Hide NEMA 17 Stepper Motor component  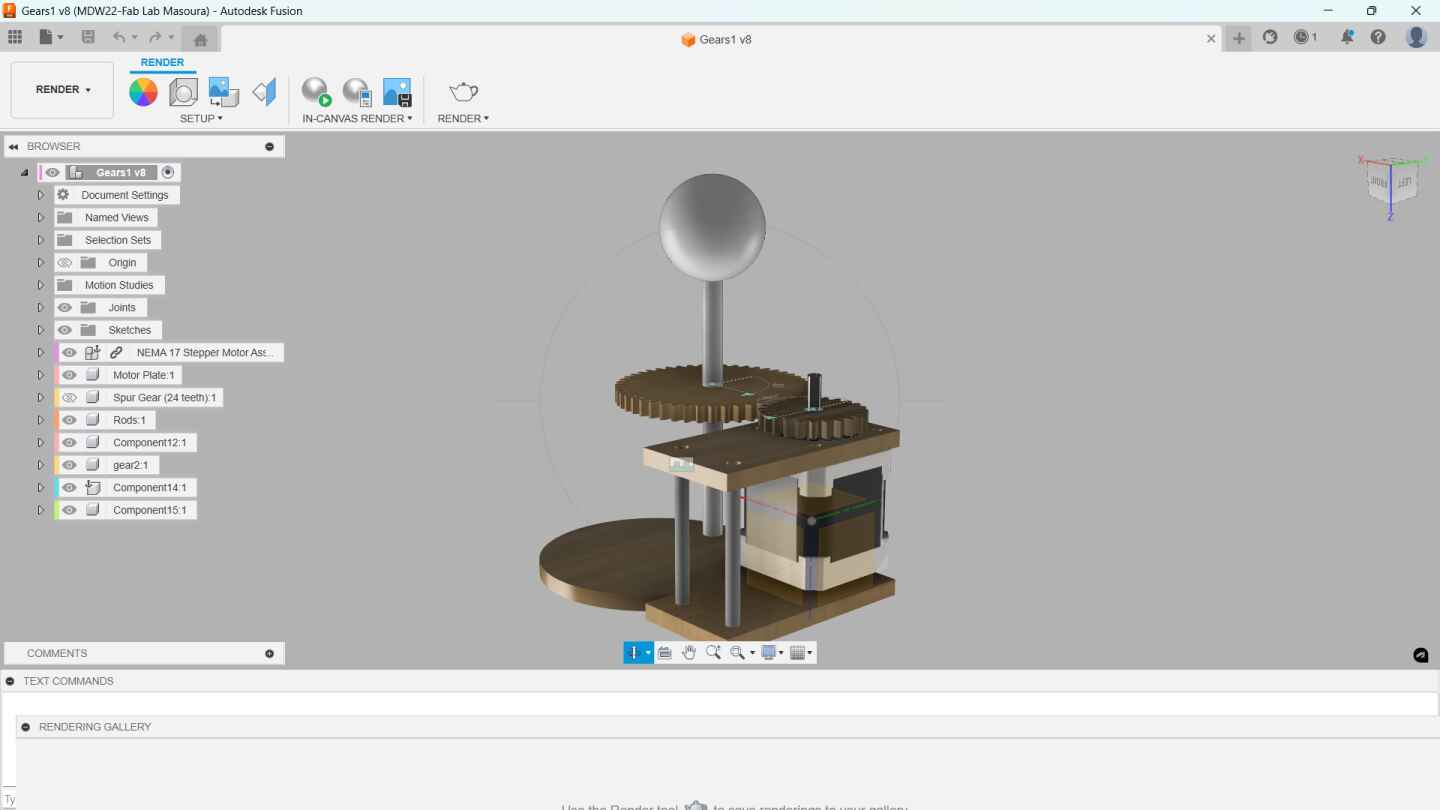69,352
